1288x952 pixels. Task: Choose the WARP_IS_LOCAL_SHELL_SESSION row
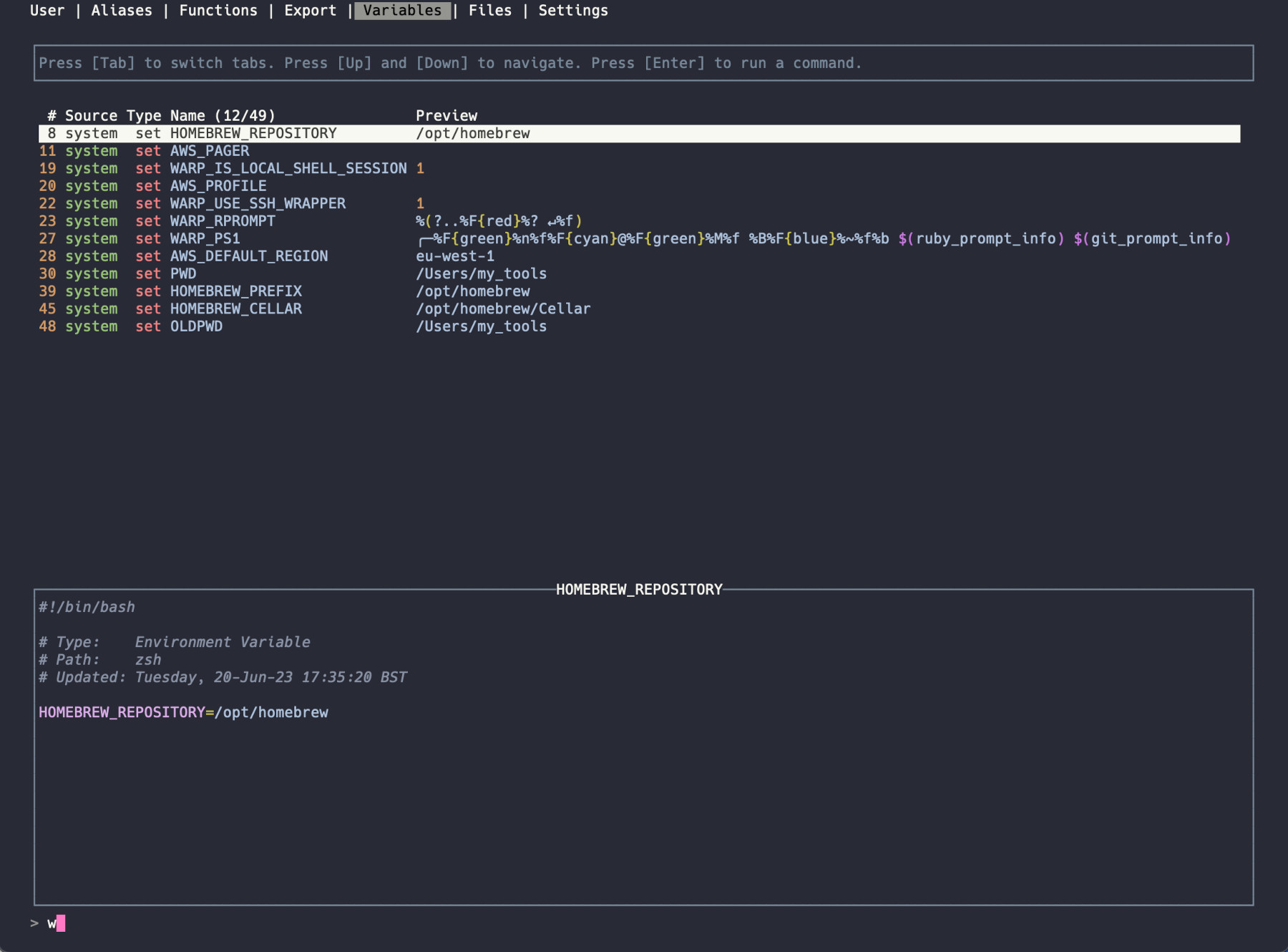(x=288, y=169)
